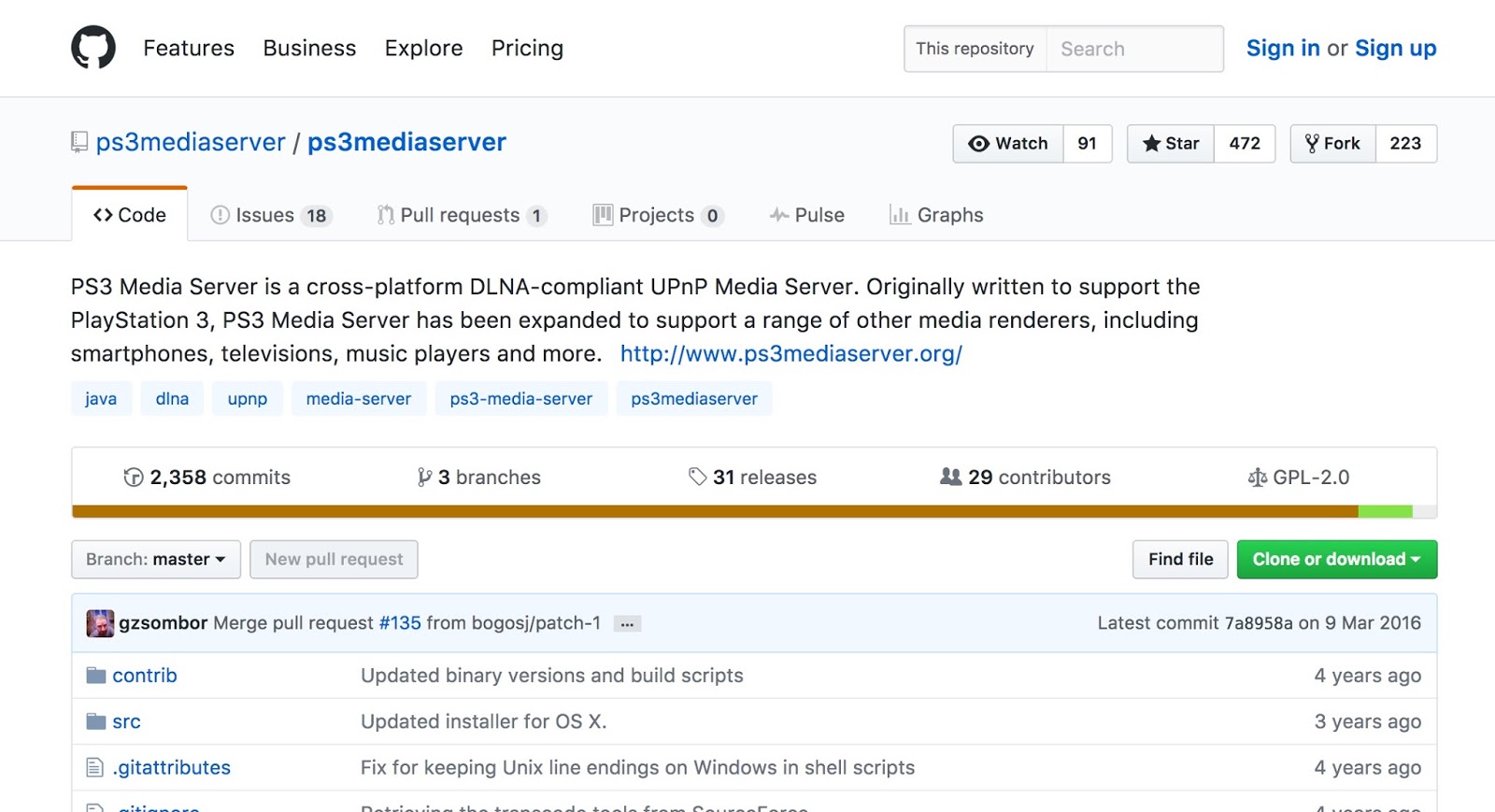
Task: Click the Watch button
Action: [1008, 144]
